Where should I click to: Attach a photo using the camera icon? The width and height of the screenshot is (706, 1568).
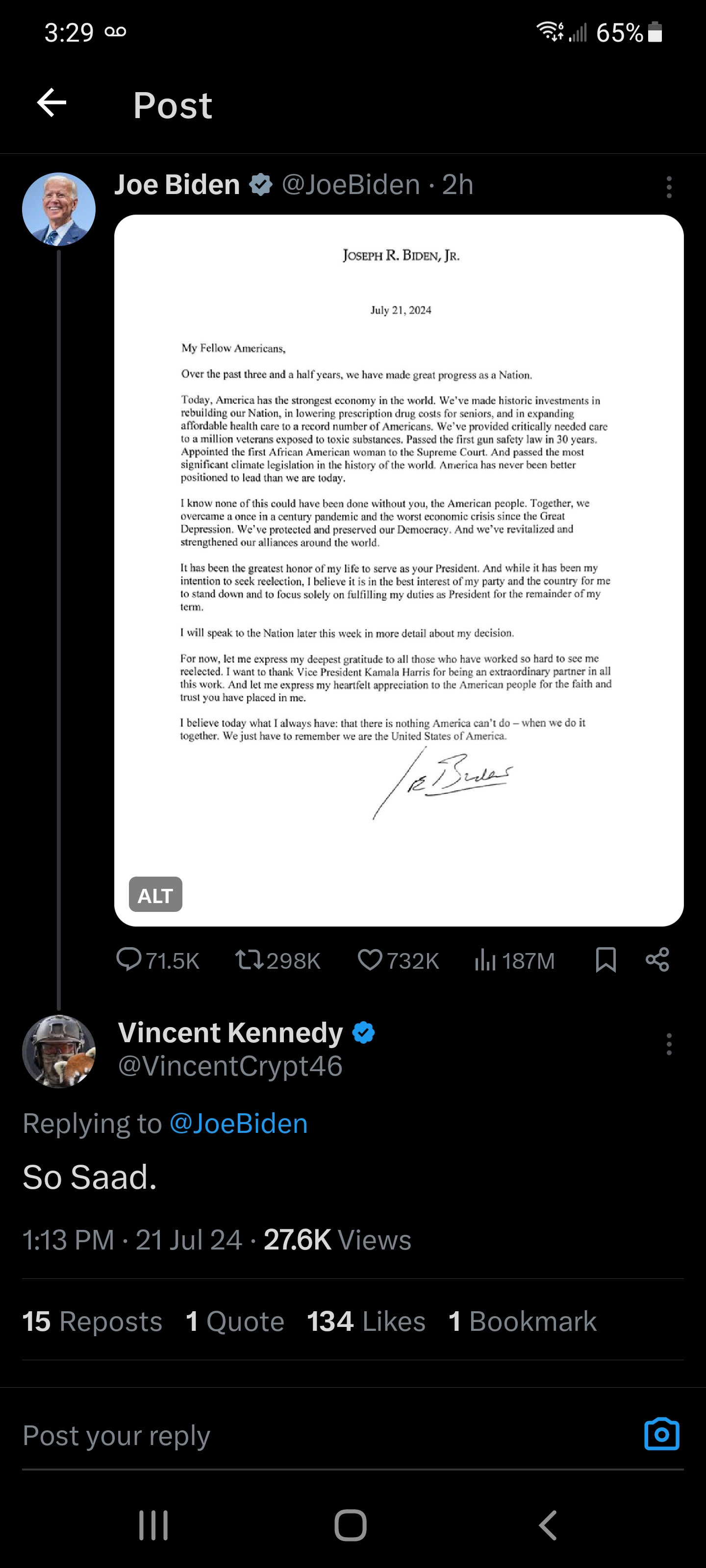(661, 1435)
